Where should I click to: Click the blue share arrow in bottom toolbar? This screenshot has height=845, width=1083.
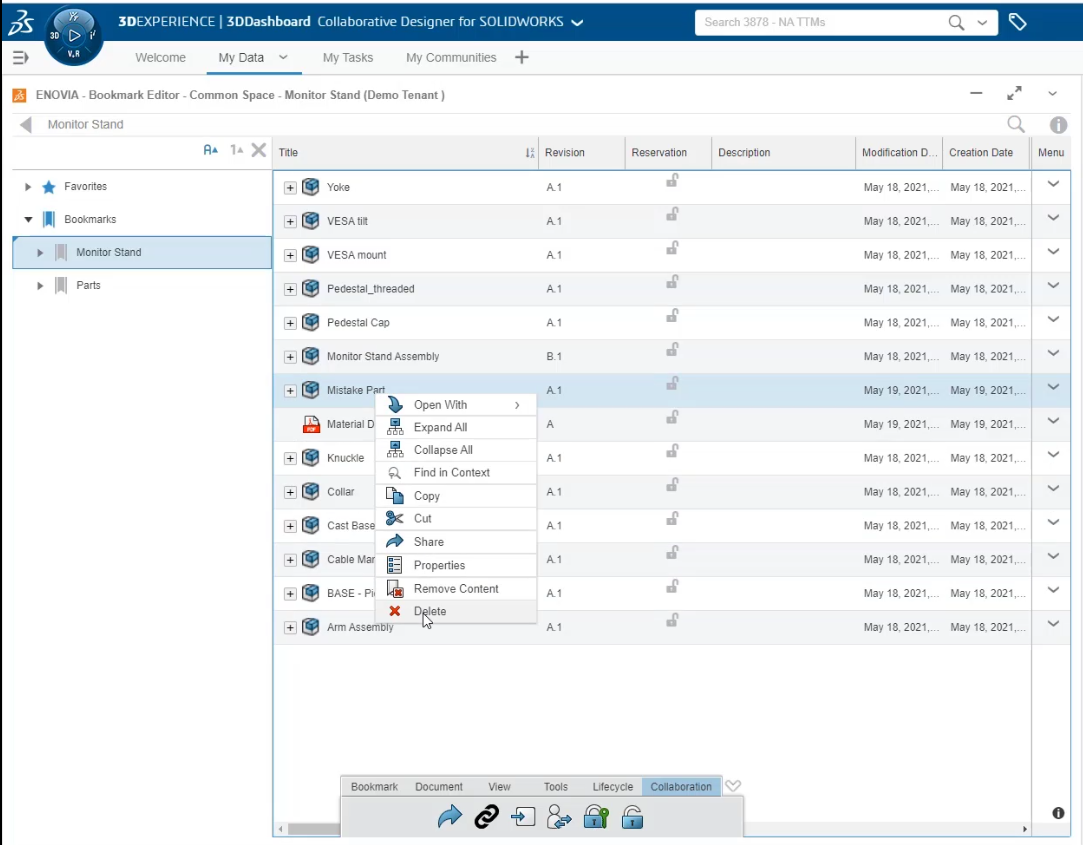[x=450, y=817]
